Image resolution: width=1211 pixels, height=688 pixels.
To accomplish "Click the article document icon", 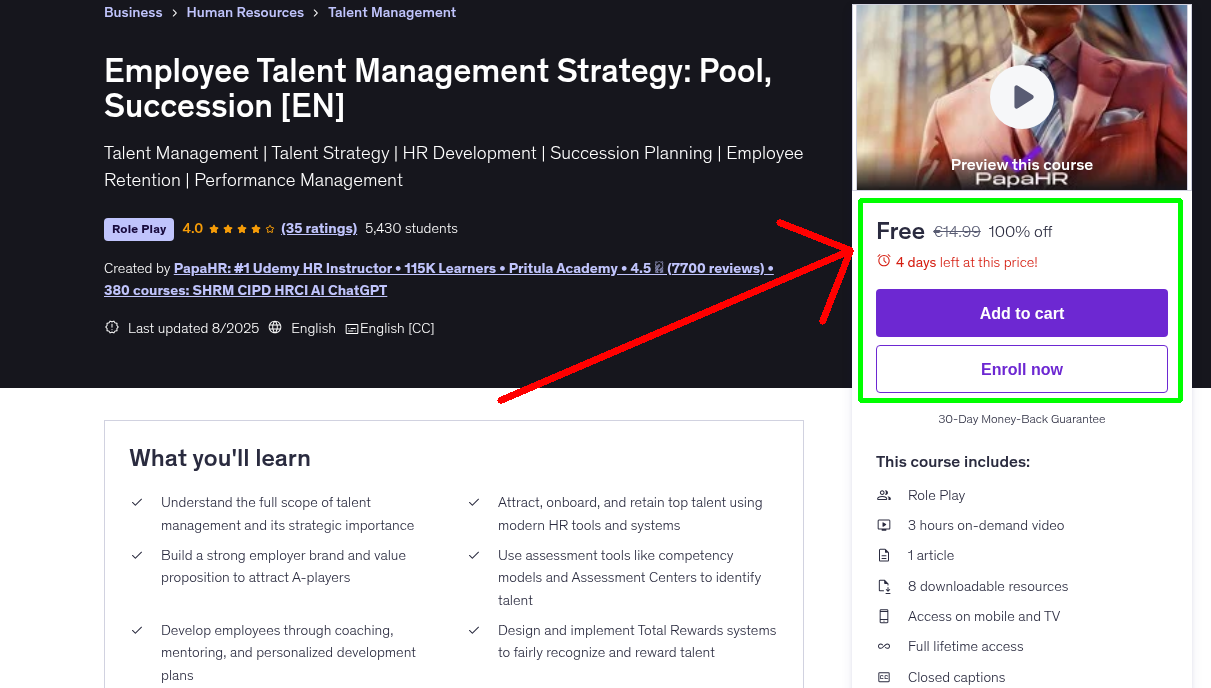I will pyautogui.click(x=884, y=555).
